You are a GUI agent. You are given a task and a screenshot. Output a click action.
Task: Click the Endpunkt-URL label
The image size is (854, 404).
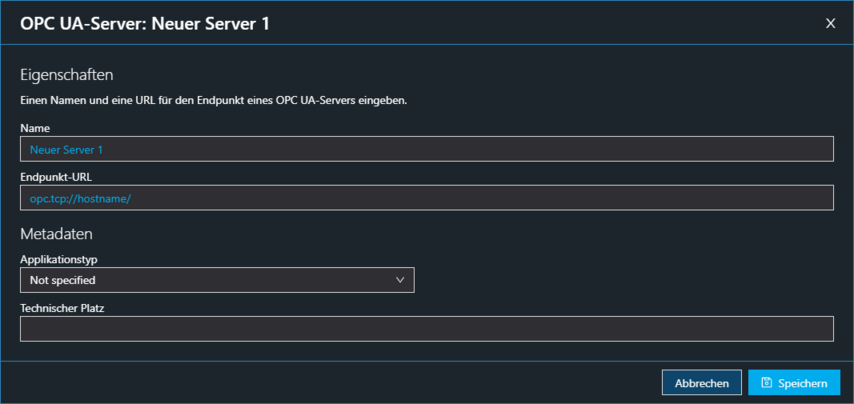point(56,177)
